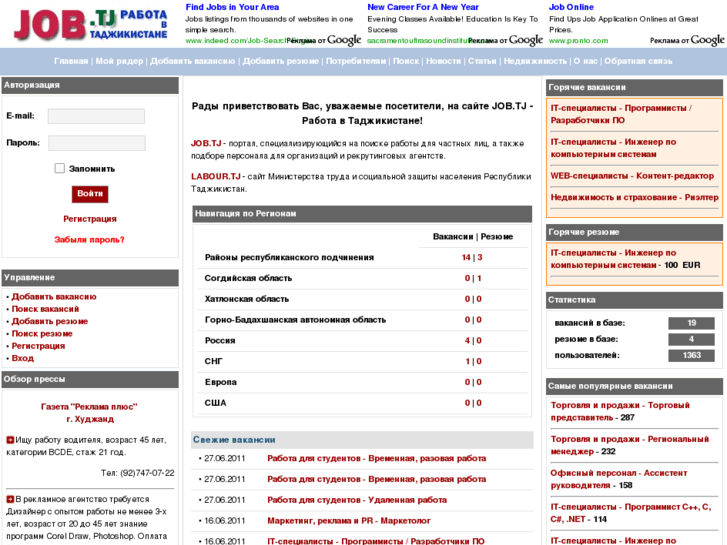Select Добавить вакансию in the top navigation bar

coord(192,61)
